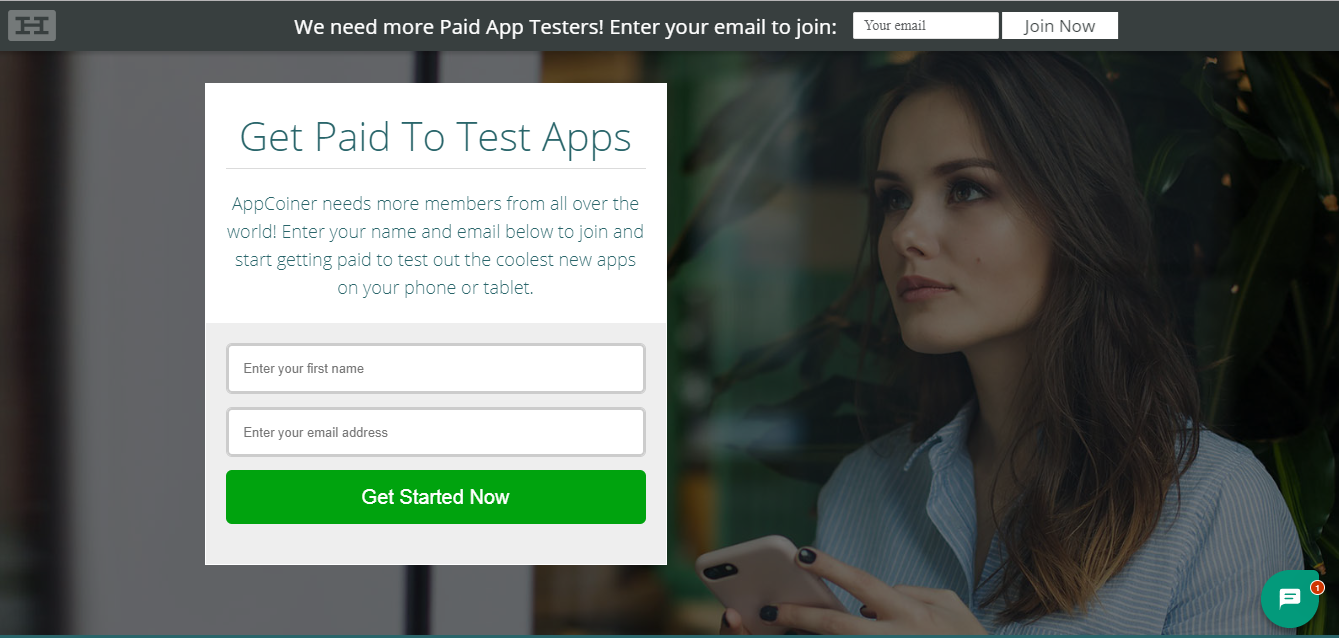The image size is (1339, 638).
Task: Click the gray logo icon in top bar
Action: [32, 26]
